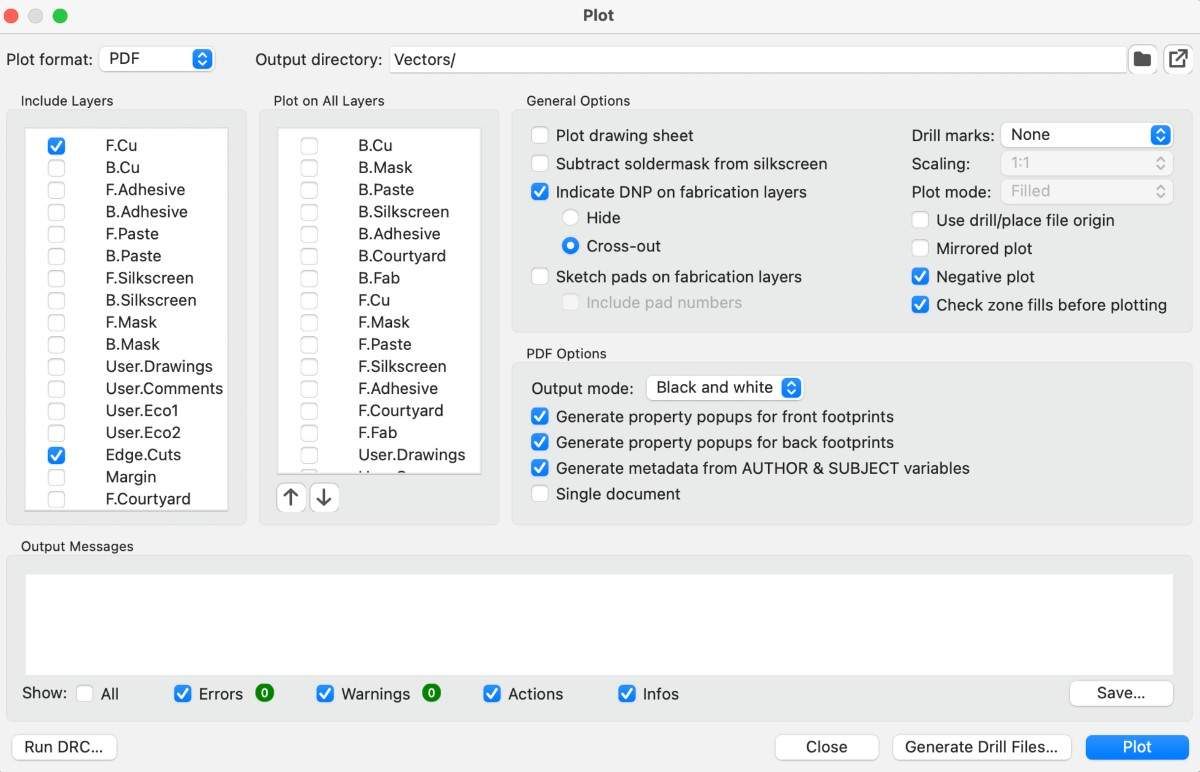Open the Drill marks dropdown
Image resolution: width=1200 pixels, height=772 pixels.
(1085, 135)
